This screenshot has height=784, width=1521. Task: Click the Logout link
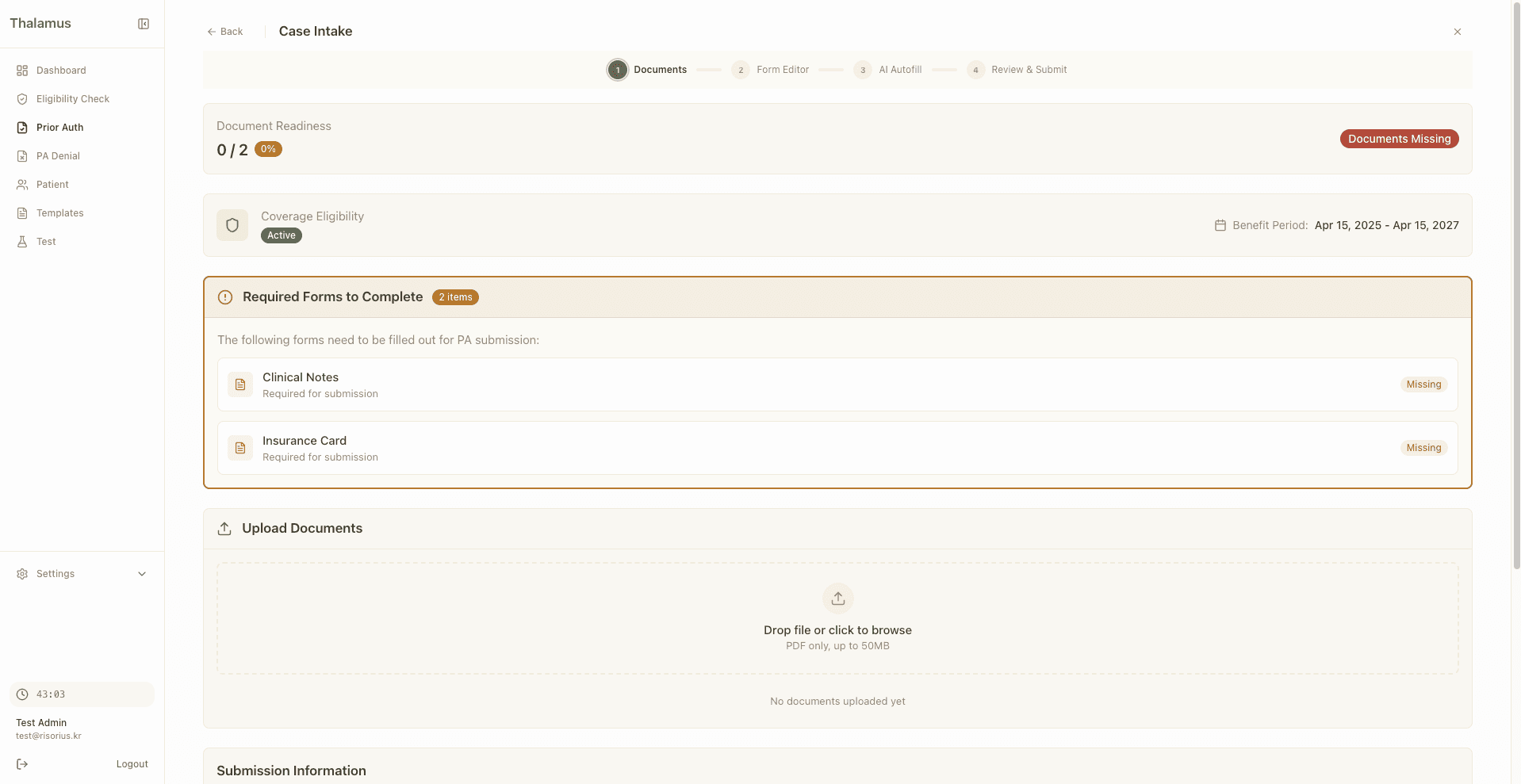(132, 764)
